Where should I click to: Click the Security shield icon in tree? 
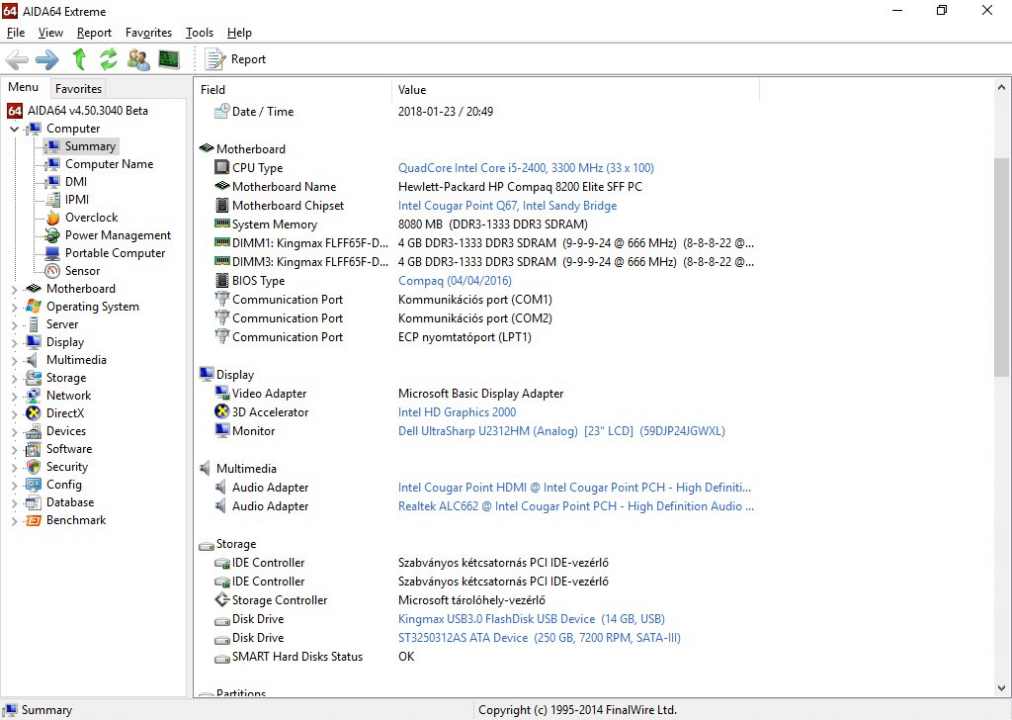pyautogui.click(x=34, y=466)
